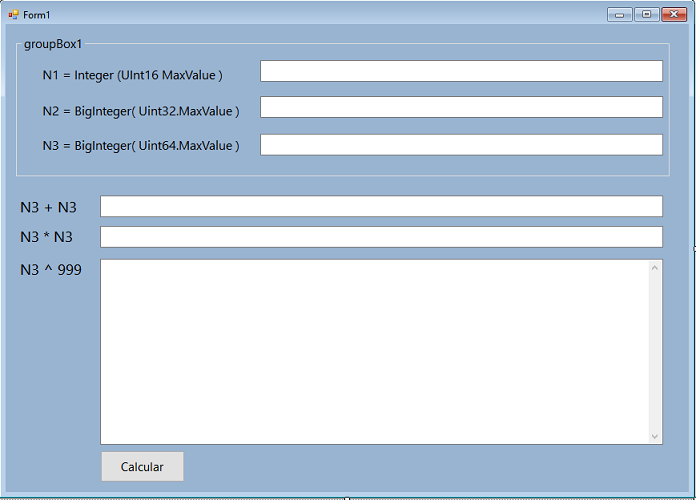Click the Calcular button
The width and height of the screenshot is (696, 500).
tap(142, 466)
